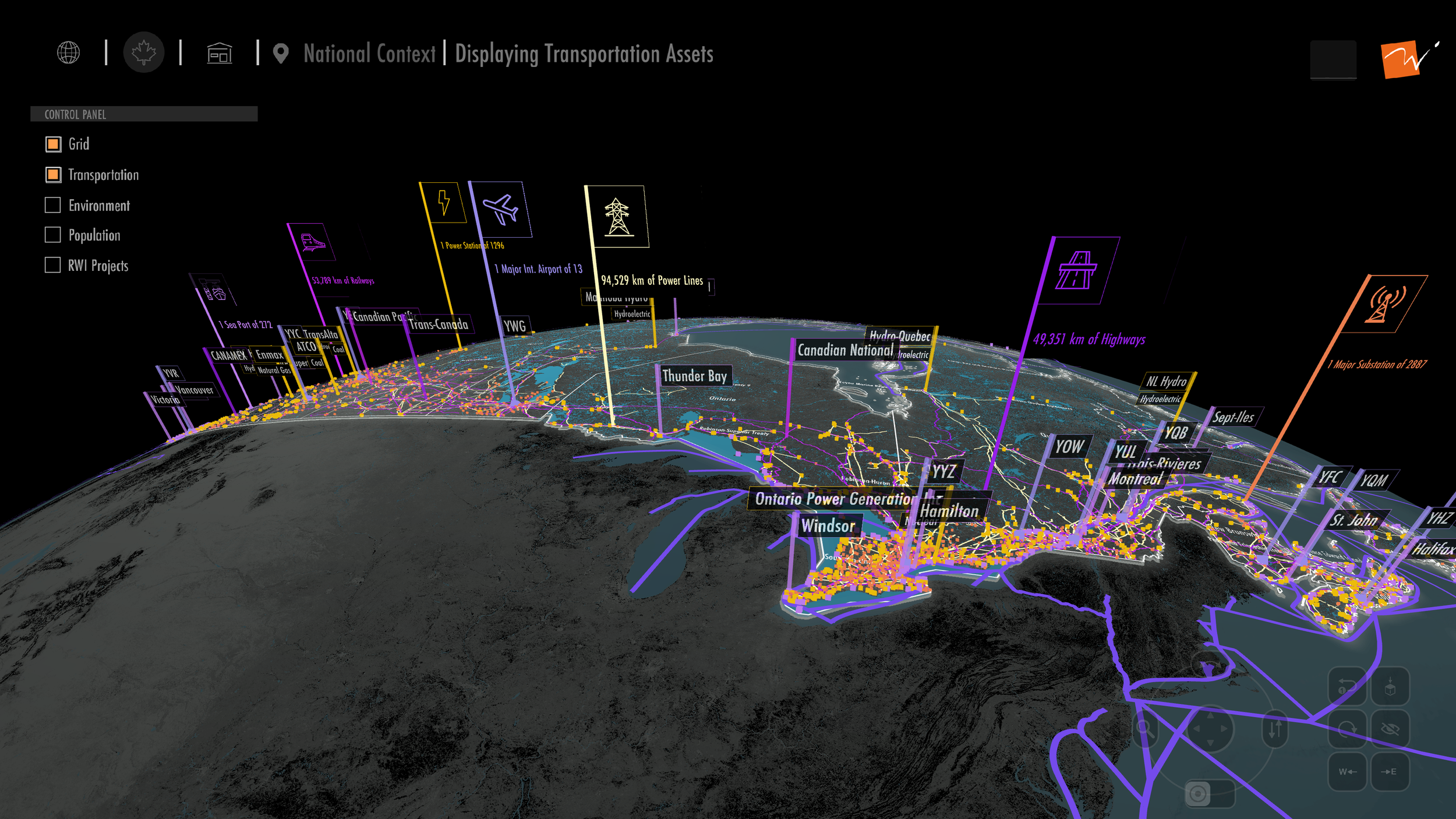Viewport: 1456px width, 819px height.
Task: Click the location pin icon
Action: click(281, 54)
